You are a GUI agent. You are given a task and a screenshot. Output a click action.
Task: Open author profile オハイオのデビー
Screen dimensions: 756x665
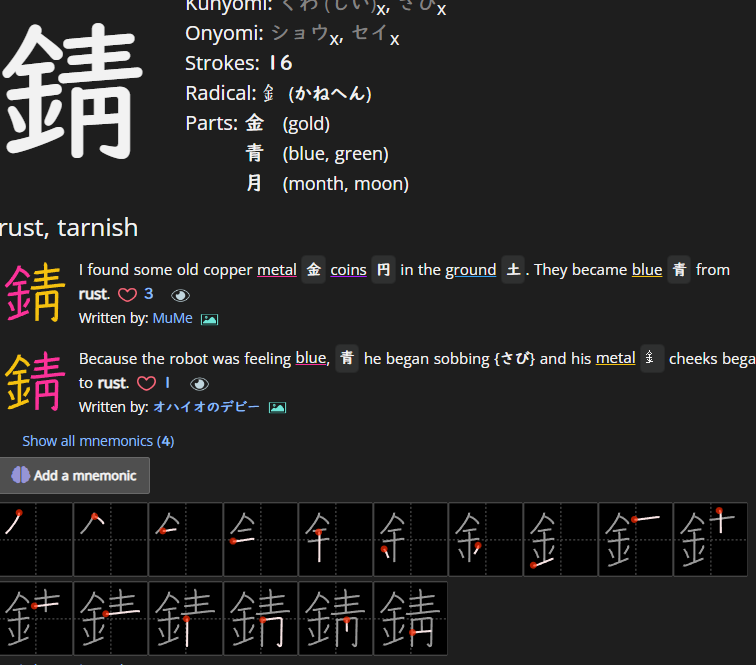[x=206, y=407]
